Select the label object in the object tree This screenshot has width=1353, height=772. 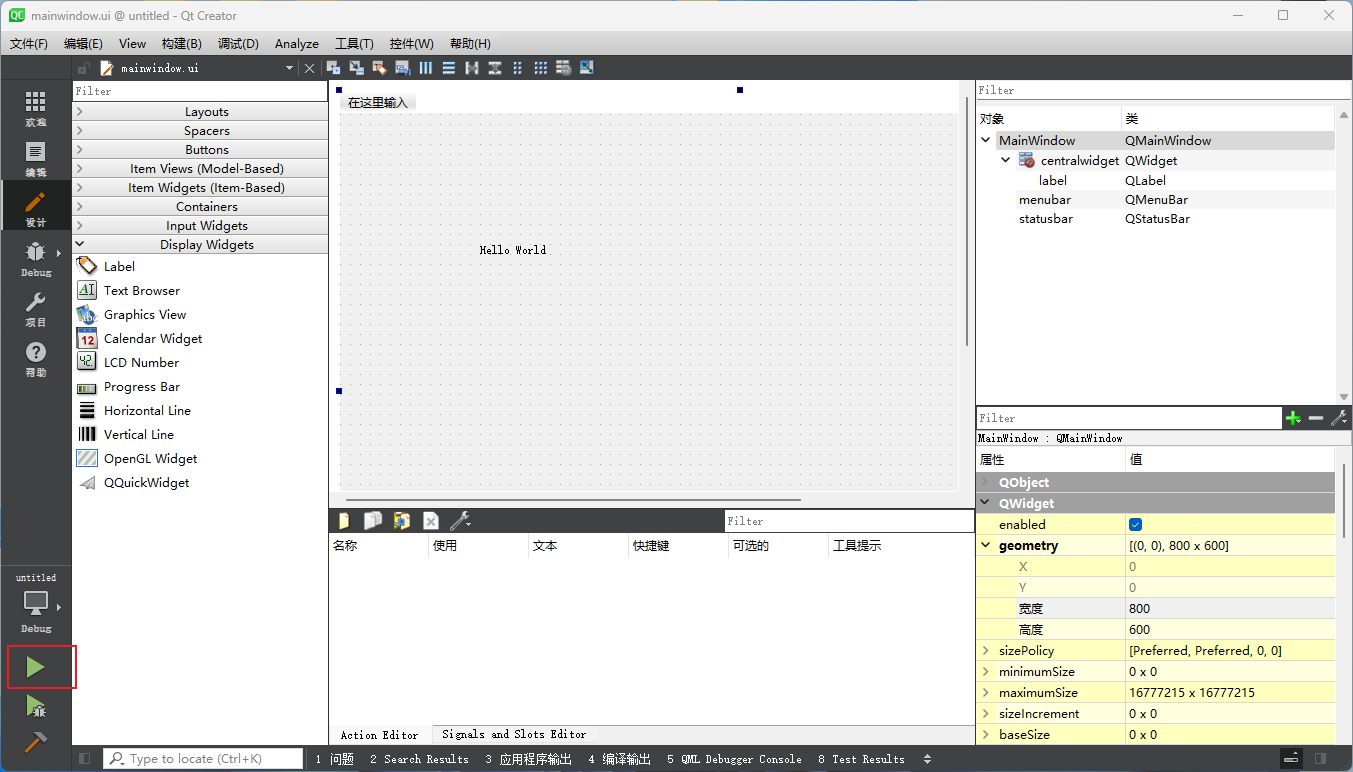(1052, 181)
